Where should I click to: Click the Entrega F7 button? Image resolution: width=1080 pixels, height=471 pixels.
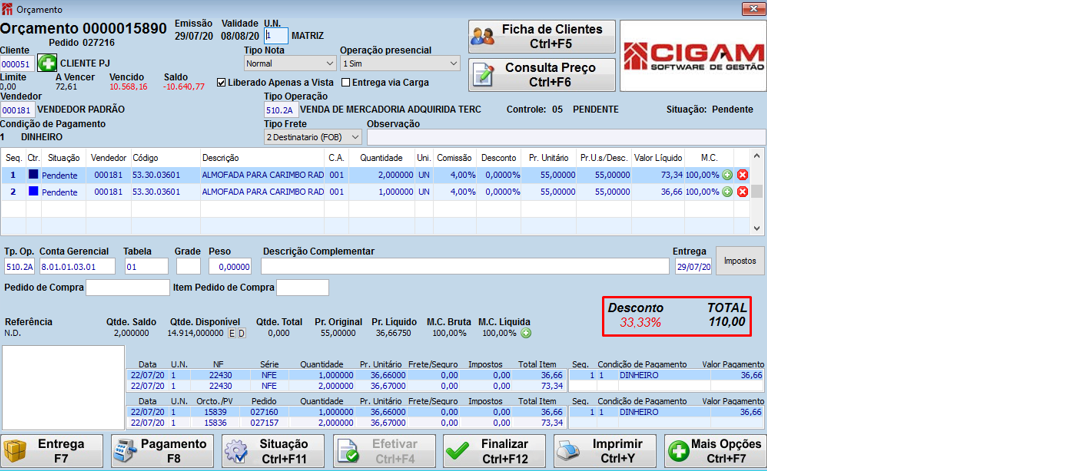[x=52, y=451]
